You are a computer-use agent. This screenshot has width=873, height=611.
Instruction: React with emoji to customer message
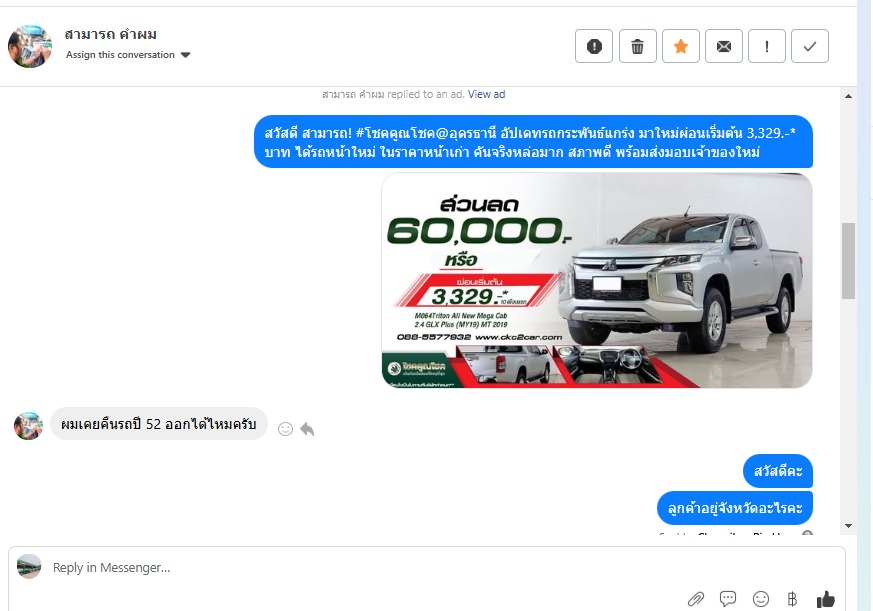285,429
